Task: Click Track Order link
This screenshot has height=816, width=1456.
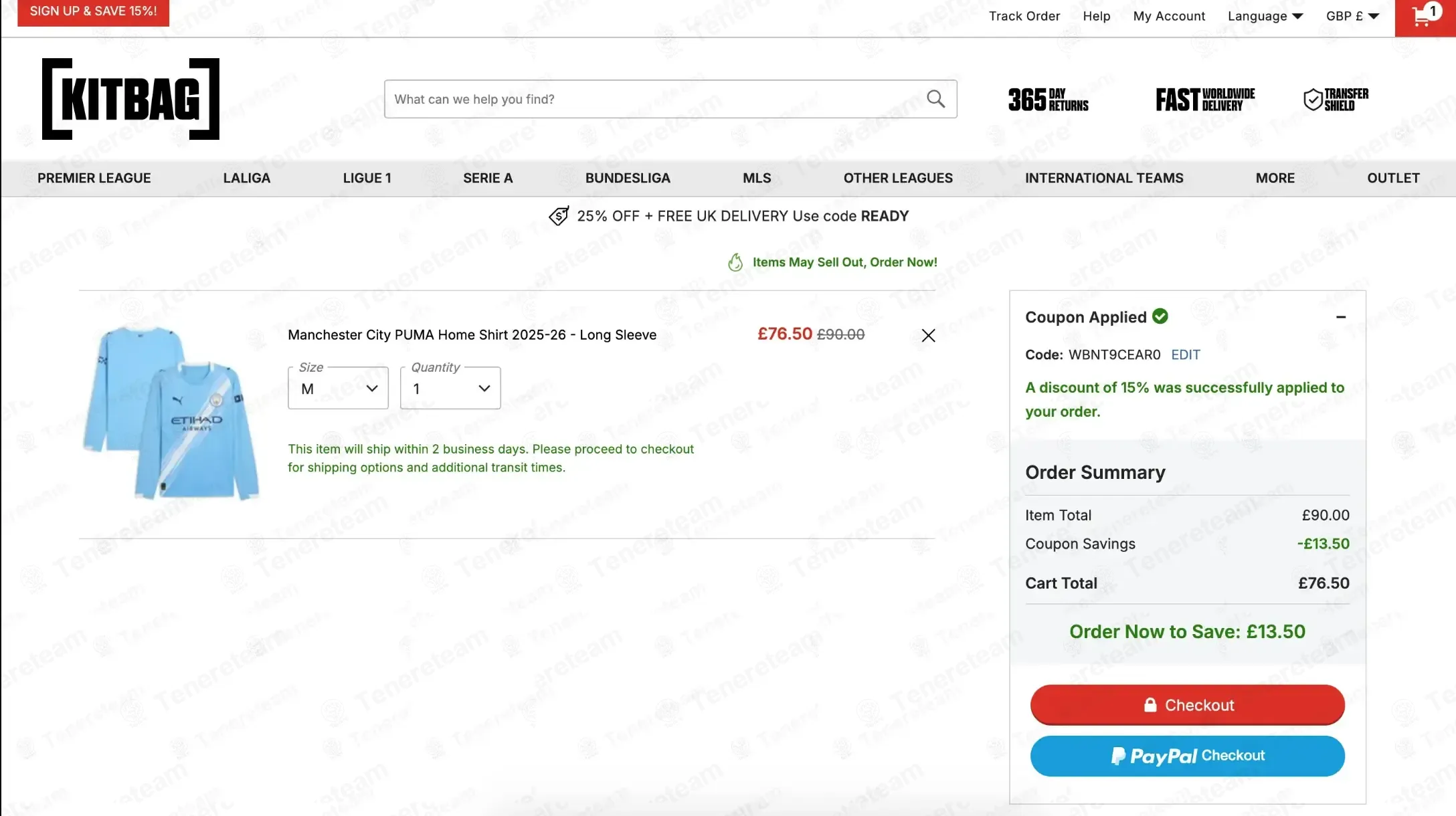Action: (x=1024, y=16)
